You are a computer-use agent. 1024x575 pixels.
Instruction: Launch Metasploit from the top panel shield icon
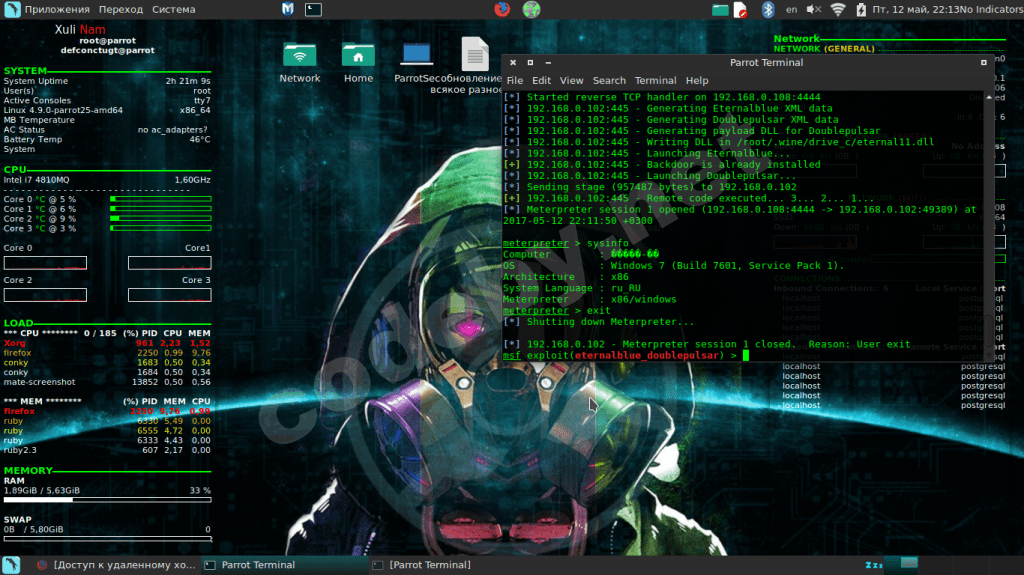[287, 9]
